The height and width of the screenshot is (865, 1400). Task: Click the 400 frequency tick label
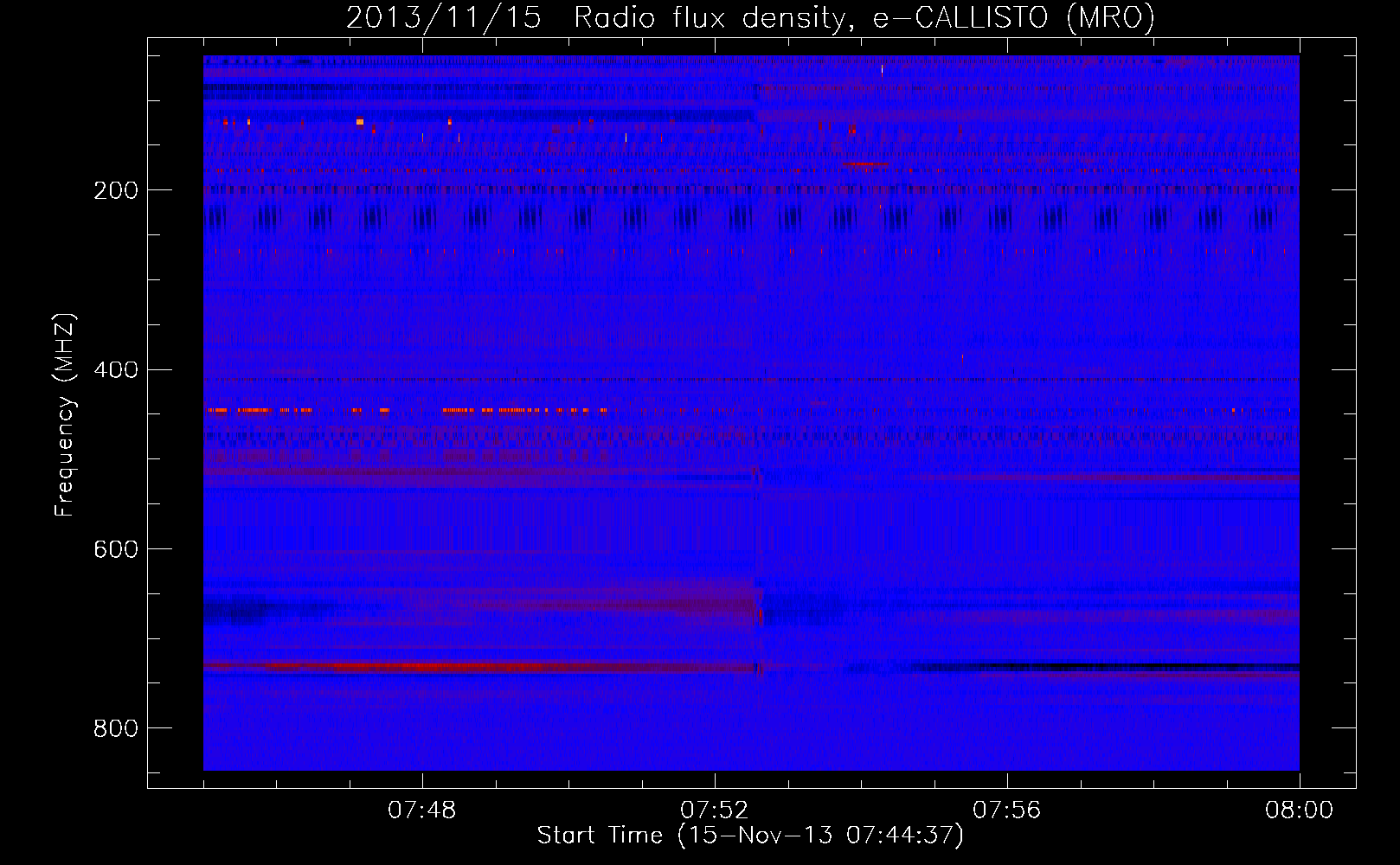[115, 370]
